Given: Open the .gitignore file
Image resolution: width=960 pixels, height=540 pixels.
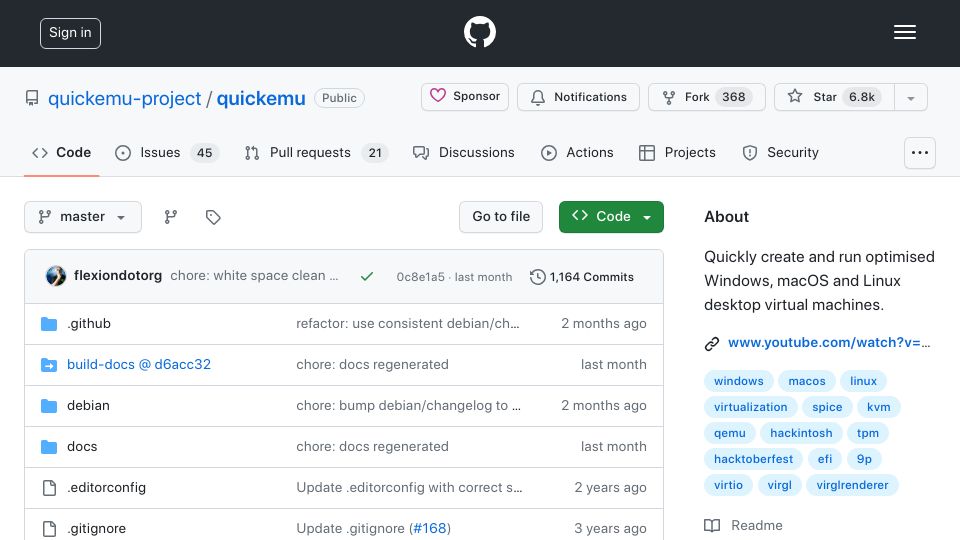Looking at the screenshot, I should [96, 528].
